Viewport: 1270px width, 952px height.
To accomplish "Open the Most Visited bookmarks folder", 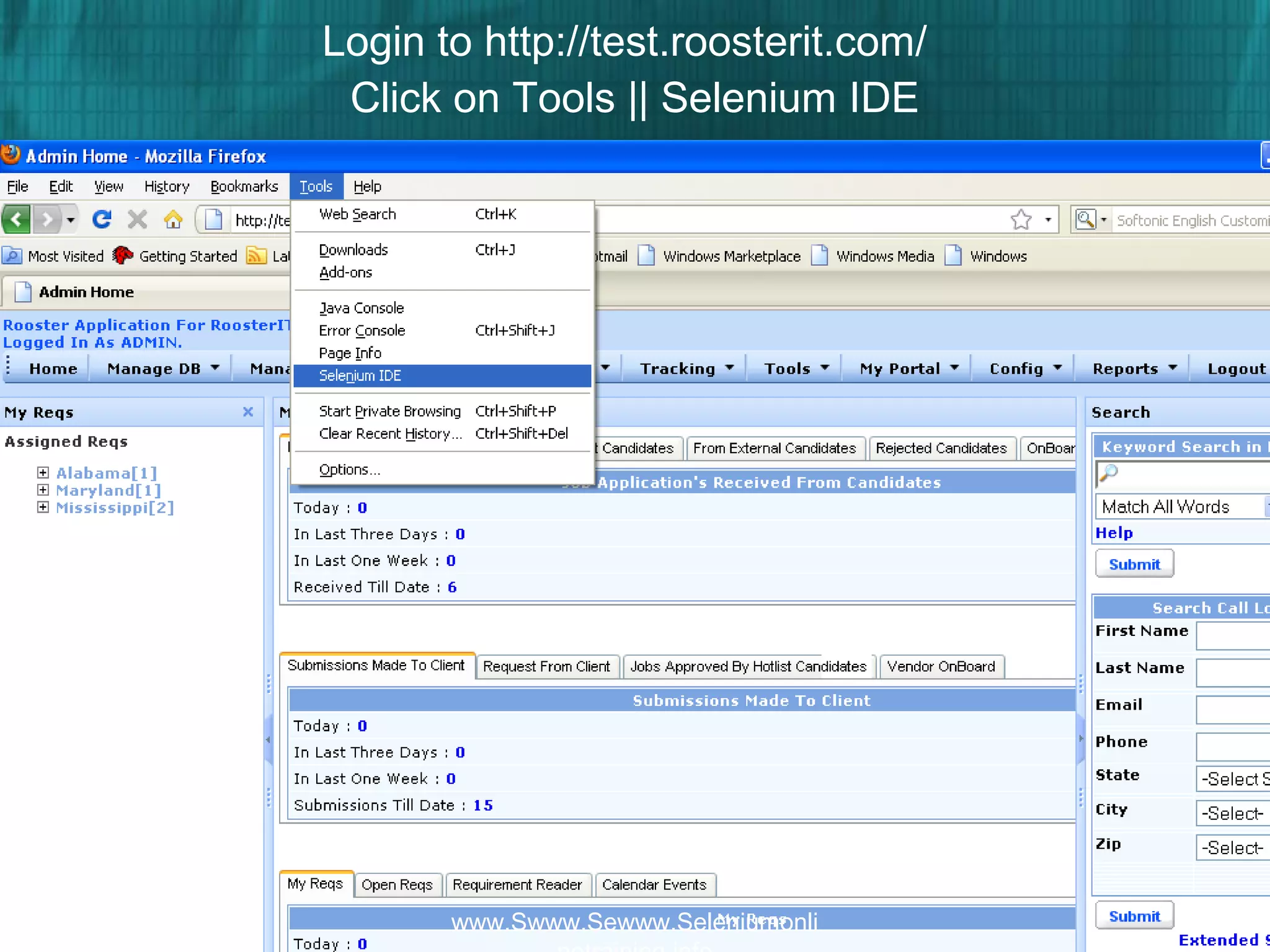I will tap(53, 256).
